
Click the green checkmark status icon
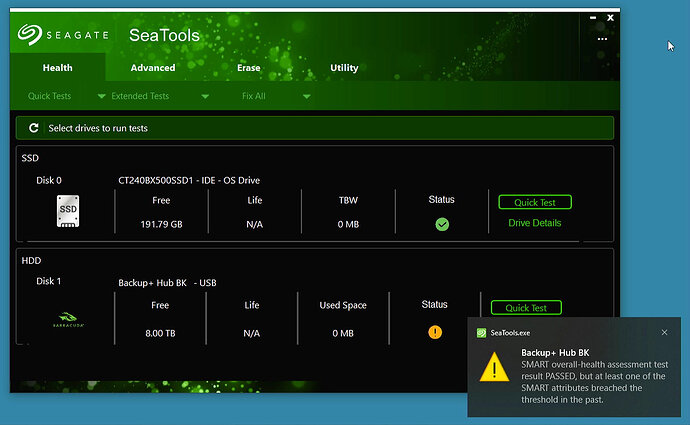point(442,224)
